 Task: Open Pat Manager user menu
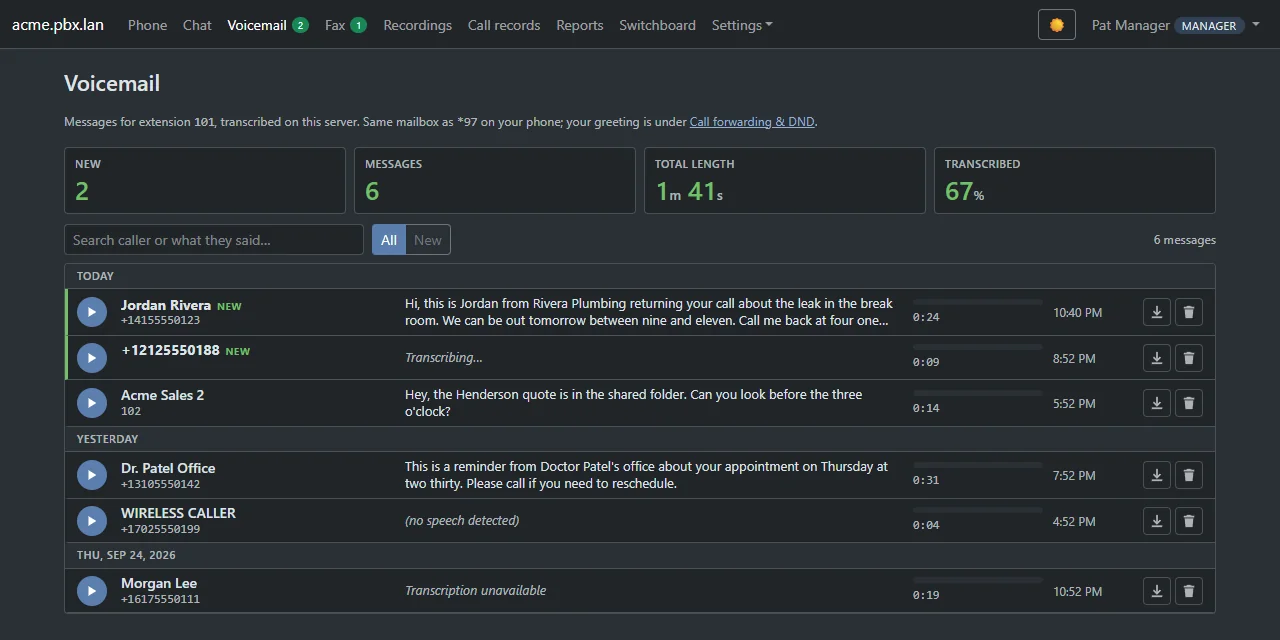click(x=1175, y=25)
